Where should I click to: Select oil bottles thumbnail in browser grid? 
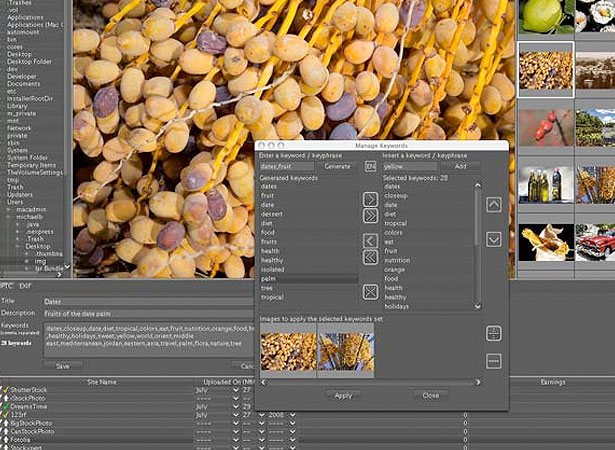546,185
